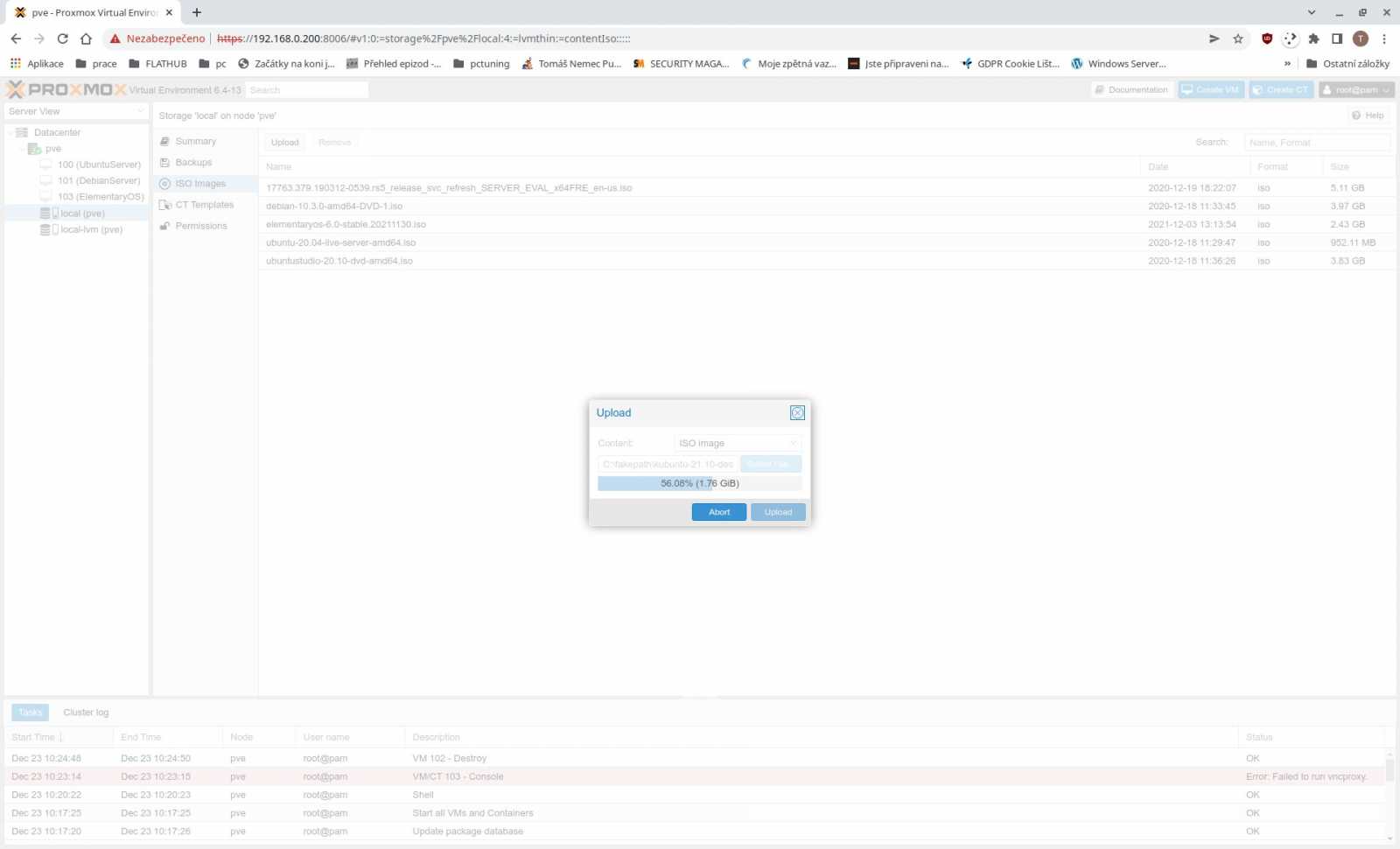Open CT Templates section
Screen dimensions: 1400x849
click(204, 205)
